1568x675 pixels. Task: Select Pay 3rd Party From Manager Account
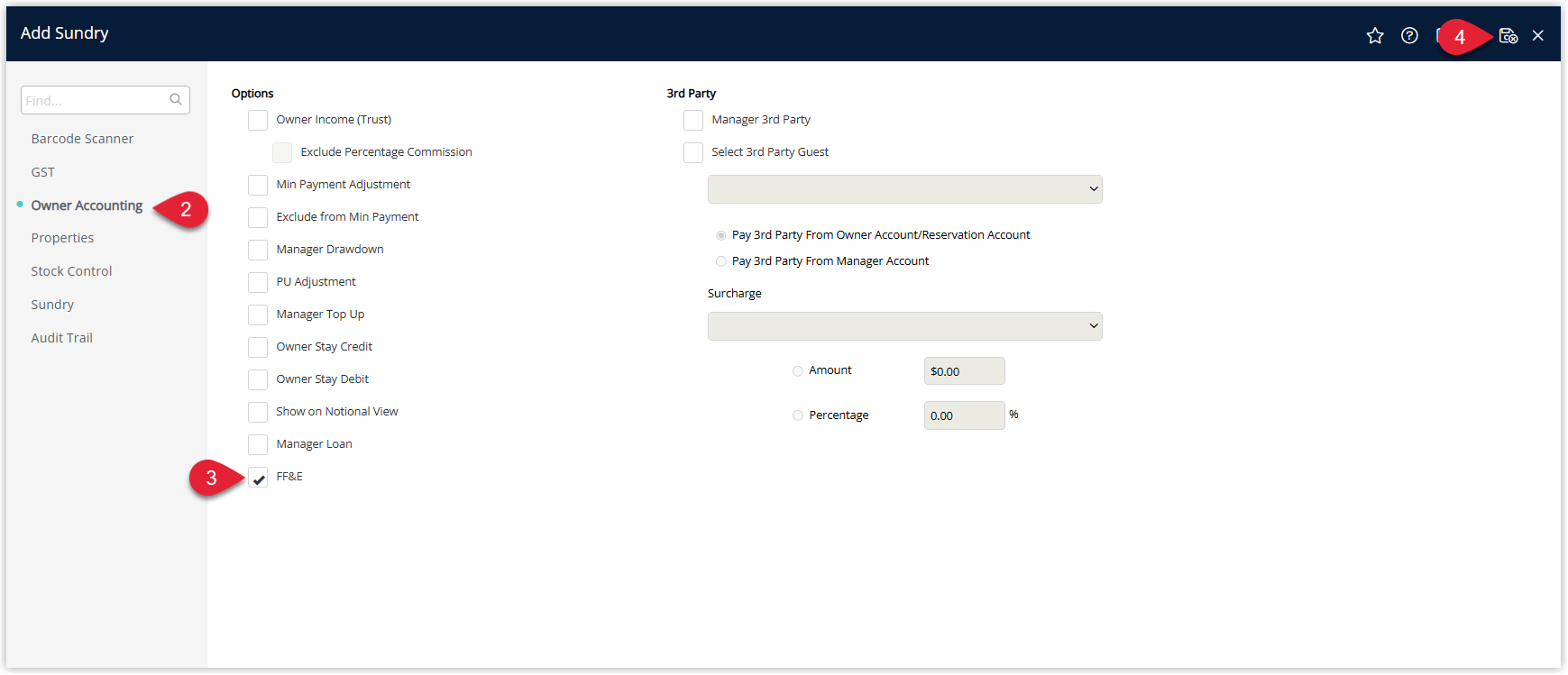pos(721,261)
